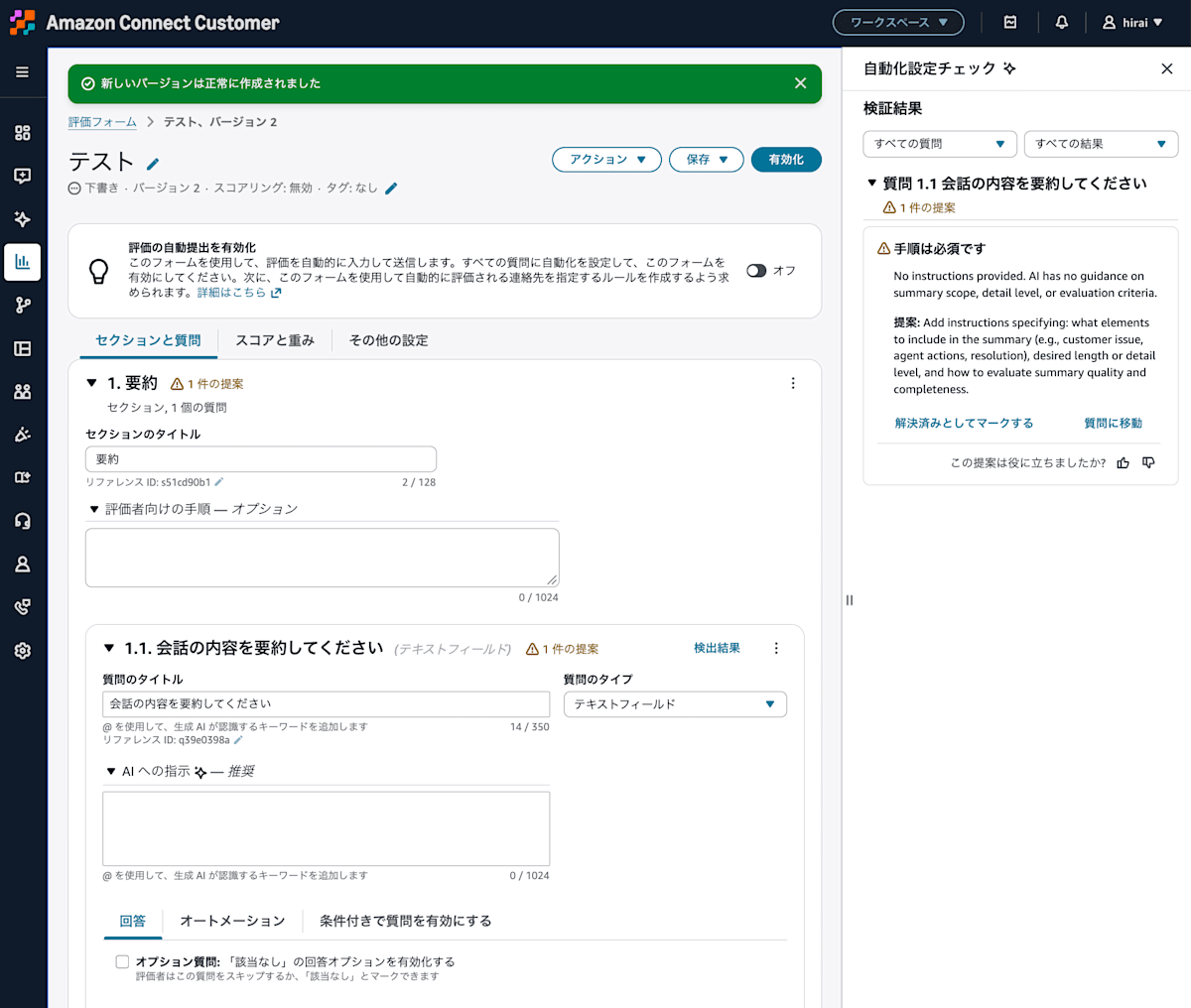Select the analytics bar chart sidebar icon
Viewport: 1191px width, 1008px height.
pyautogui.click(x=22, y=262)
